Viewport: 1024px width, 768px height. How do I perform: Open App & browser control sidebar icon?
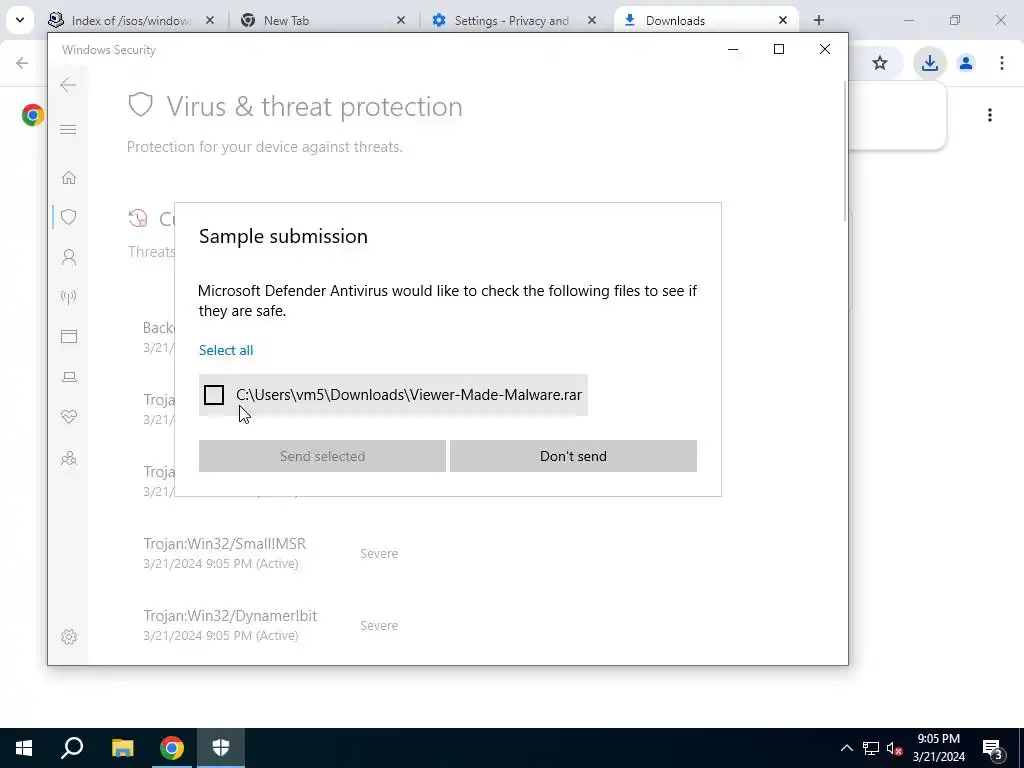pos(69,336)
